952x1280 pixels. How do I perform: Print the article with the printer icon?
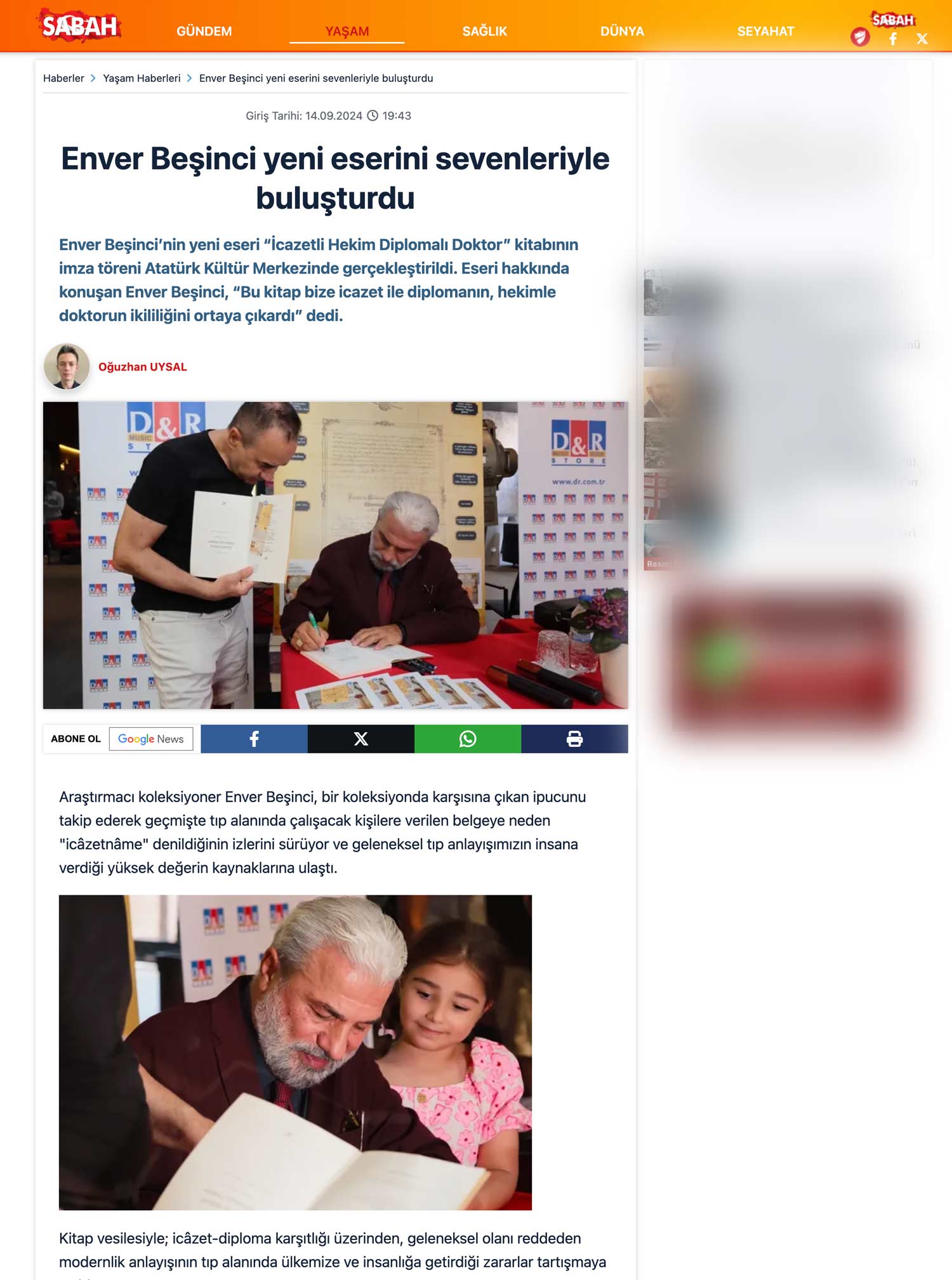[x=574, y=739]
